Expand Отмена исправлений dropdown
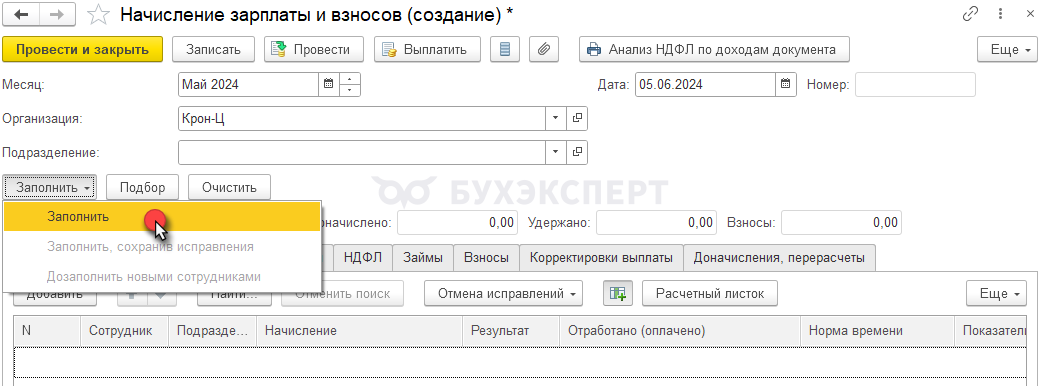The width and height of the screenshot is (1040, 386). (503, 293)
